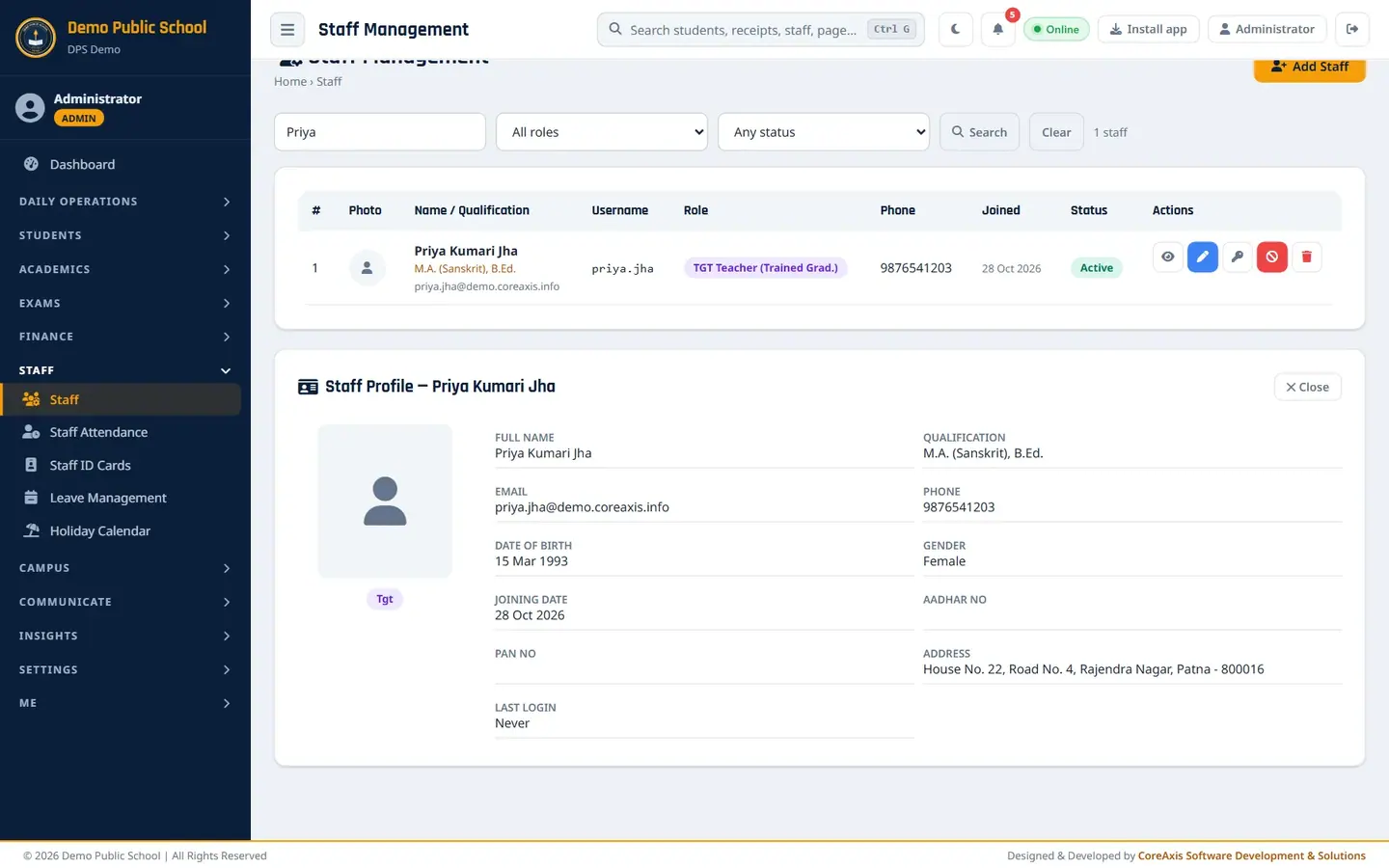This screenshot has width=1389, height=868.
Task: Open the Any status dropdown
Action: tap(824, 132)
